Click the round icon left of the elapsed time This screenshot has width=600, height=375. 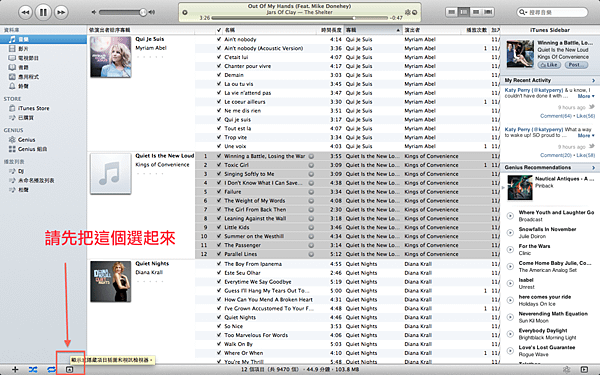click(185, 12)
